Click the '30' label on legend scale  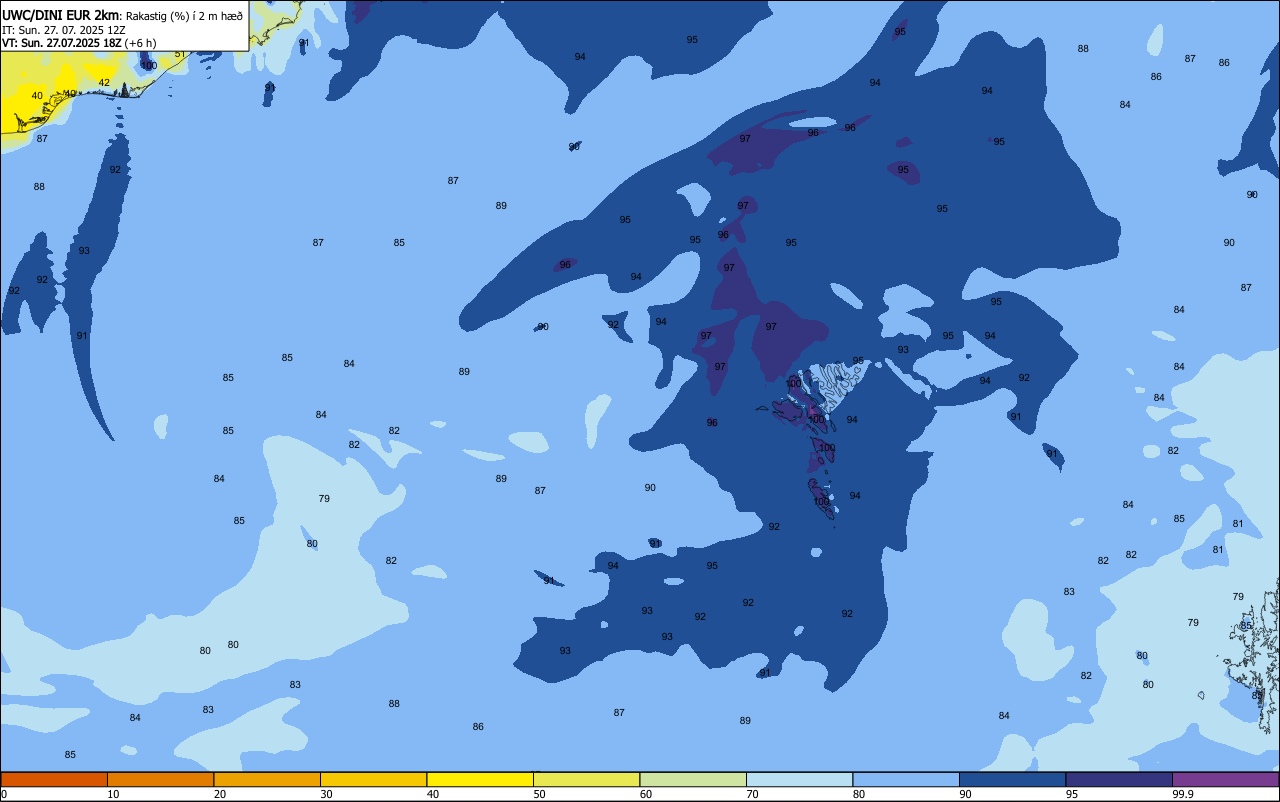click(x=326, y=794)
